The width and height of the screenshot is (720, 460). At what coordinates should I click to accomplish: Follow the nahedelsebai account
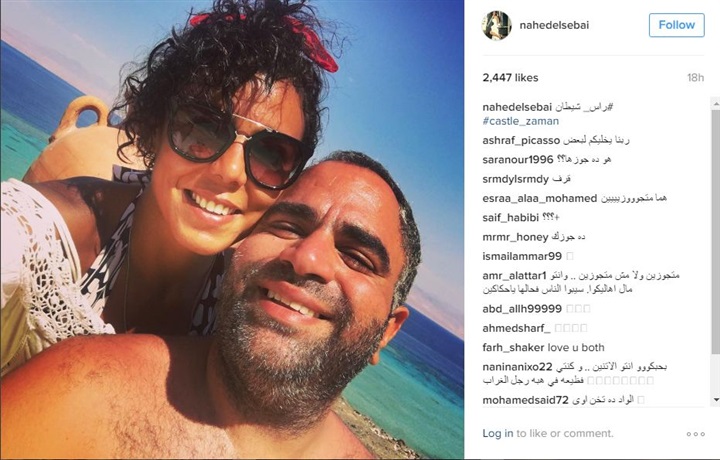point(676,25)
